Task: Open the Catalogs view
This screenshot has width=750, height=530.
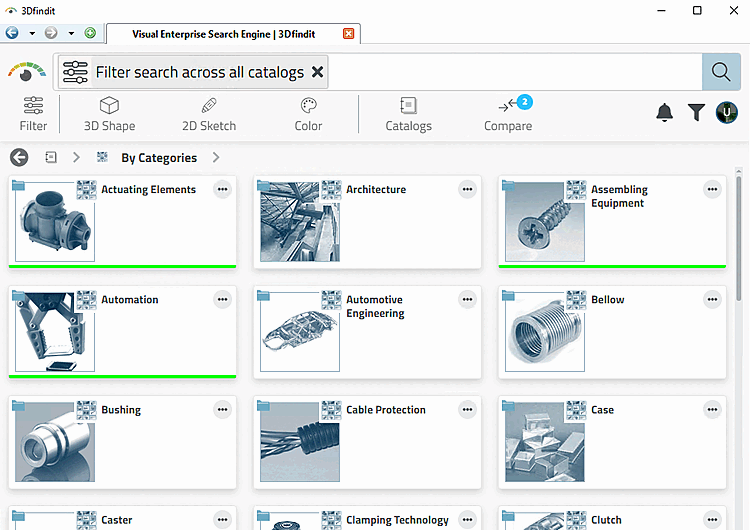Action: click(408, 114)
